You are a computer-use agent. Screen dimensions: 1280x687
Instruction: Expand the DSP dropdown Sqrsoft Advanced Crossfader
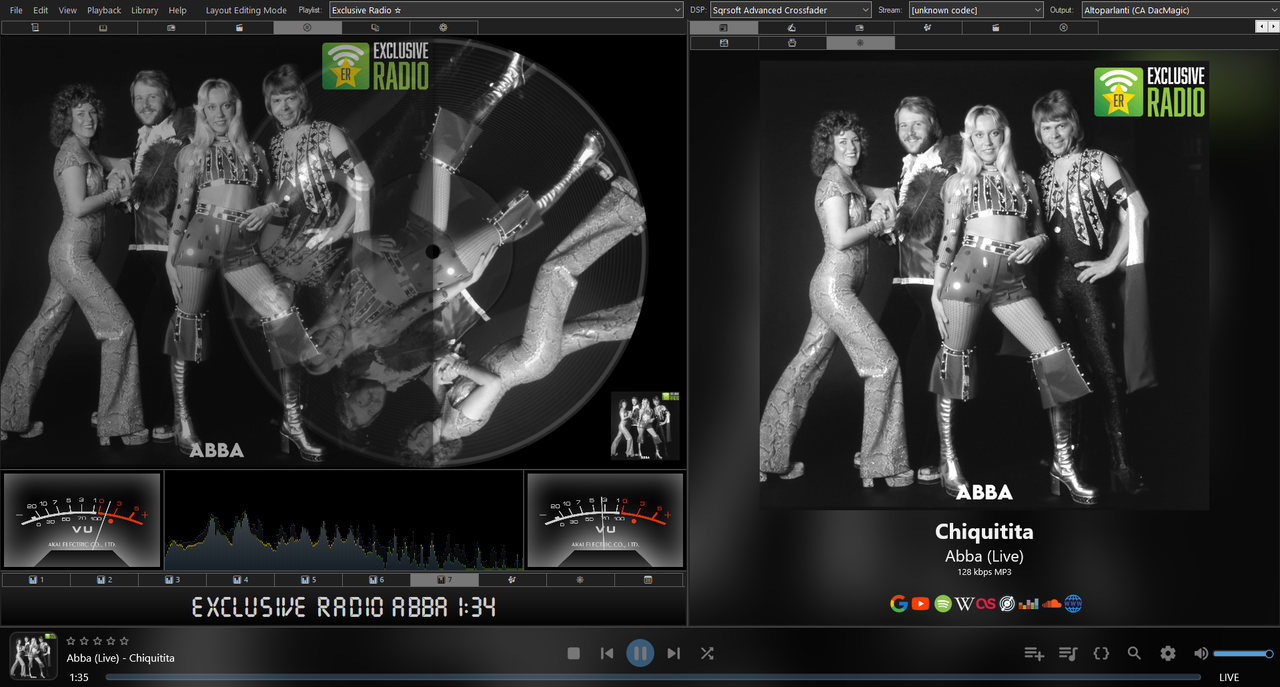click(x=790, y=10)
